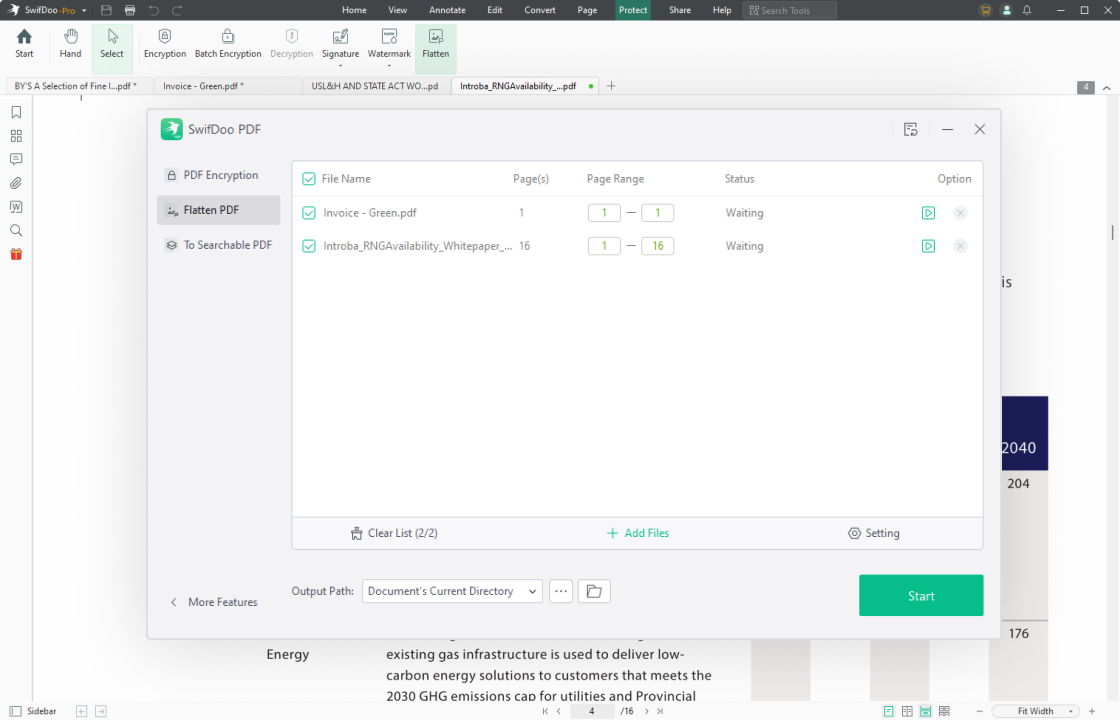The height and width of the screenshot is (724, 1120).
Task: Open the Encryption tool
Action: click(x=164, y=44)
